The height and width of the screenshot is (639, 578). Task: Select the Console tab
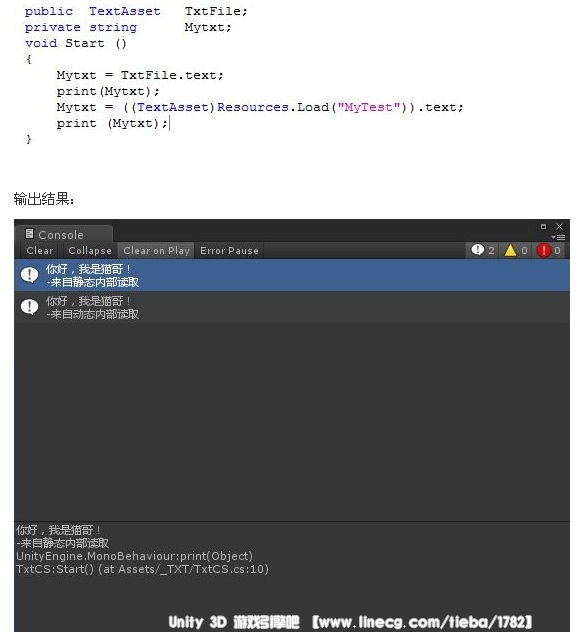tap(64, 234)
